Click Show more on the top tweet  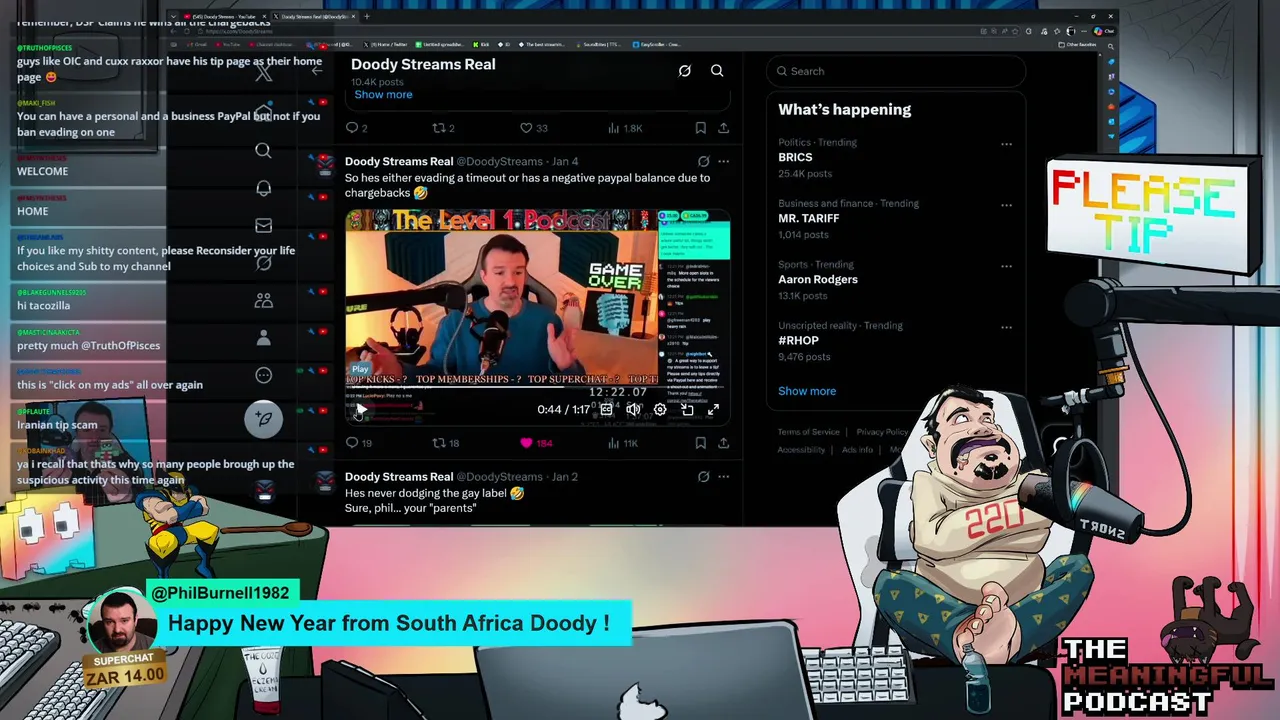pyautogui.click(x=383, y=94)
